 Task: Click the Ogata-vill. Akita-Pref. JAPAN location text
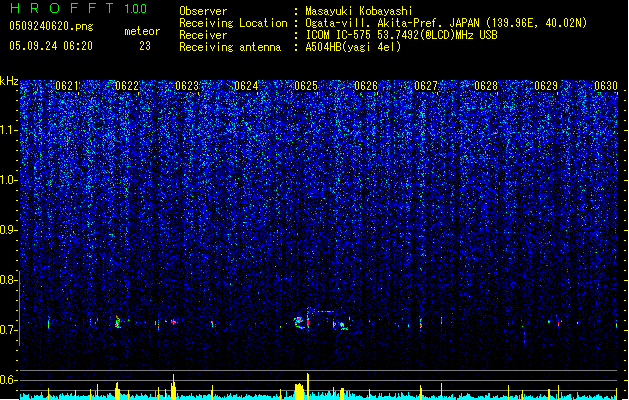[x=446, y=23]
